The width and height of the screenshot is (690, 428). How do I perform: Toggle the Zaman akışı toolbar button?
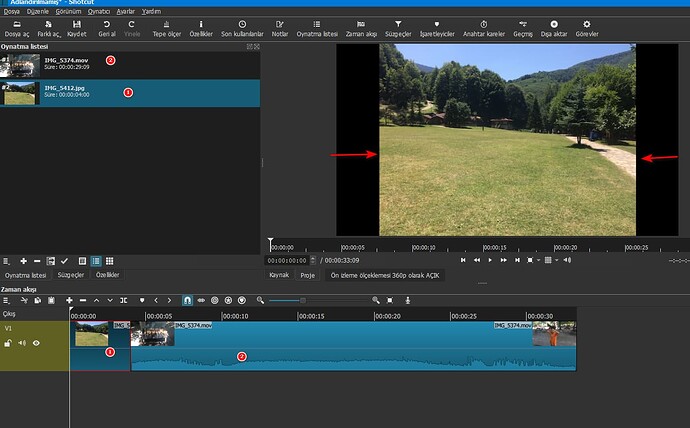361,29
